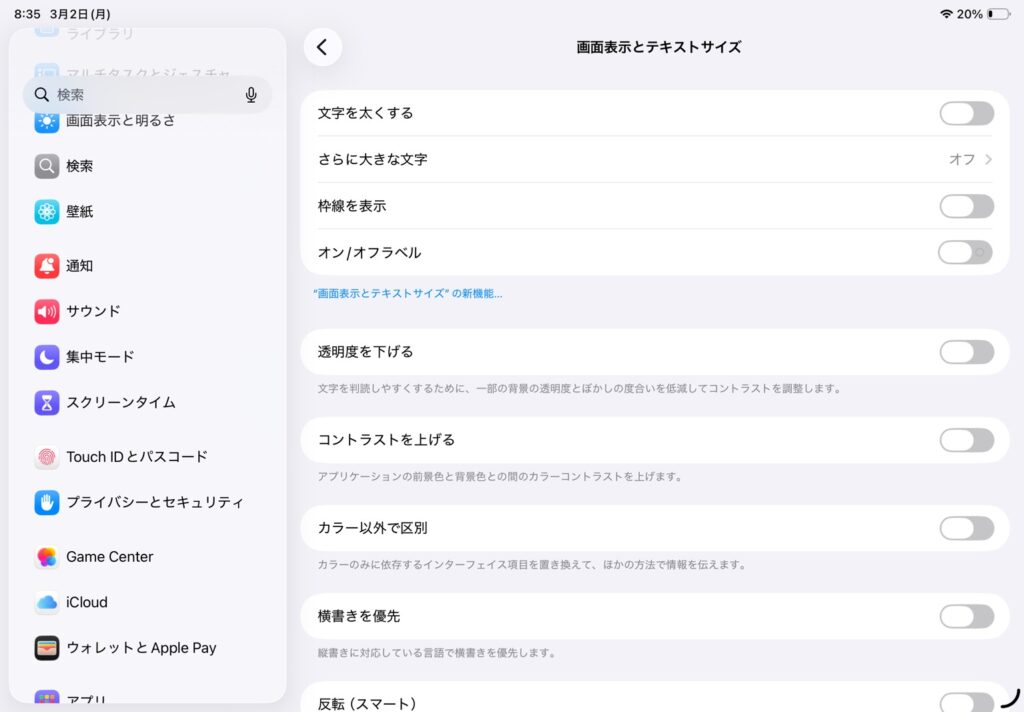1024x712 pixels.
Task: Open 通知 notifications bell icon
Action: click(47, 266)
